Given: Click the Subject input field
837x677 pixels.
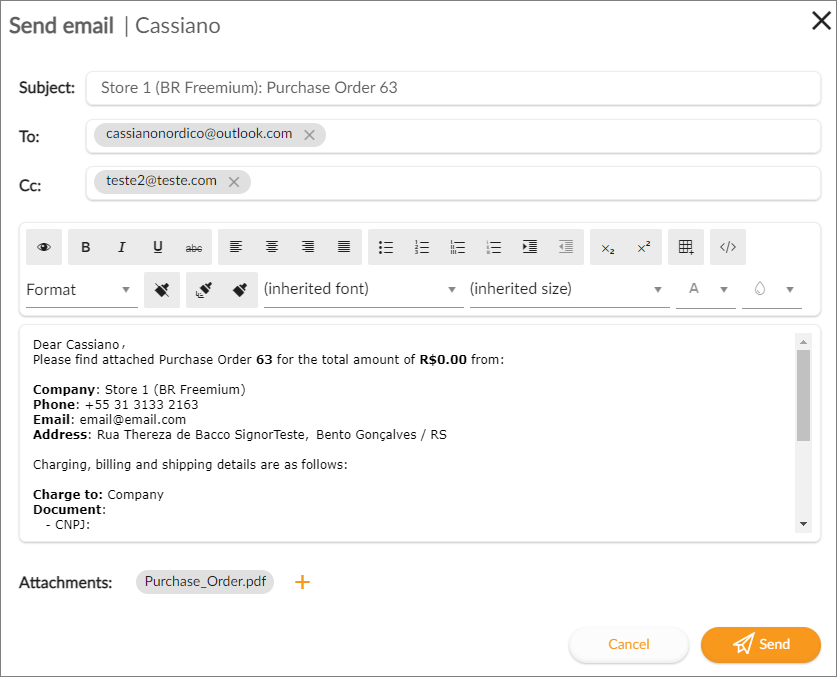Looking at the screenshot, I should 453,88.
